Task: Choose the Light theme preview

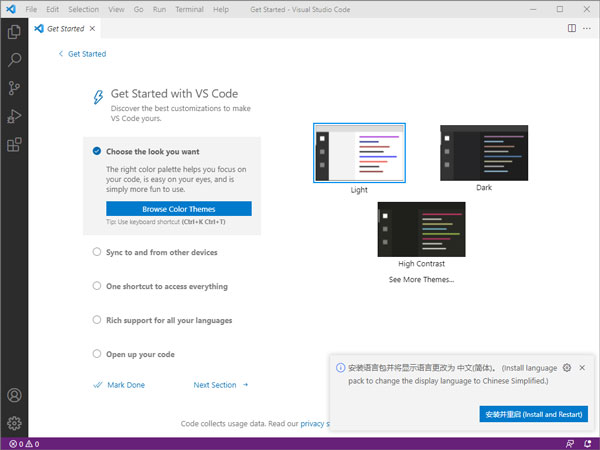Action: point(359,153)
